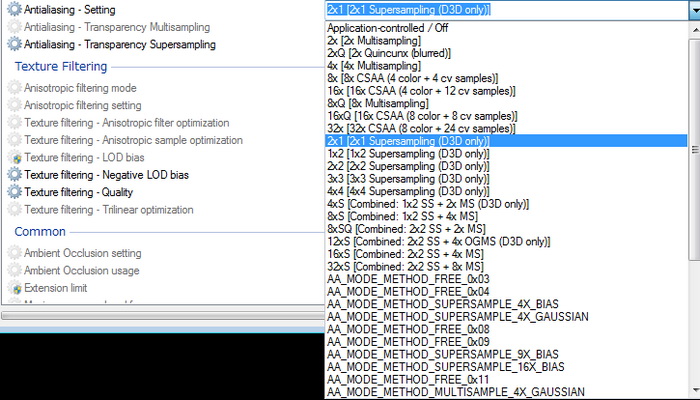Click the scroll-down arrow of dropdown list
The image size is (700, 400).
pos(695,389)
